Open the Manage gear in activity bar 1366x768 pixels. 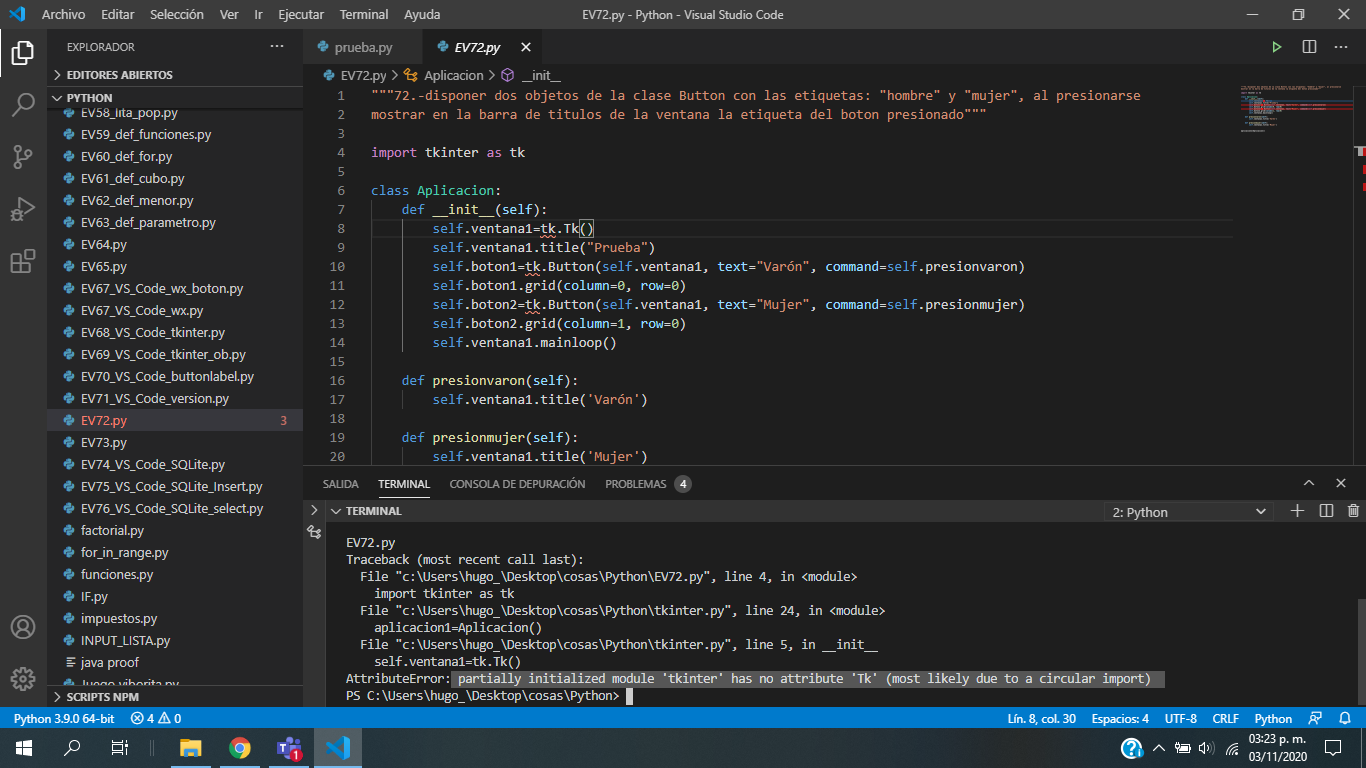click(x=23, y=679)
